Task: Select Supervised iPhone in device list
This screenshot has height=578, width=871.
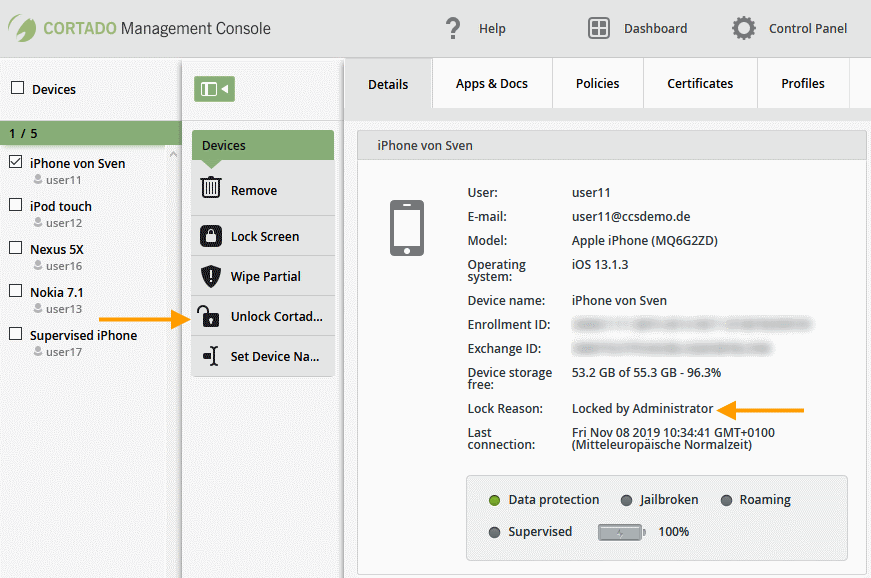Action: click(x=83, y=335)
